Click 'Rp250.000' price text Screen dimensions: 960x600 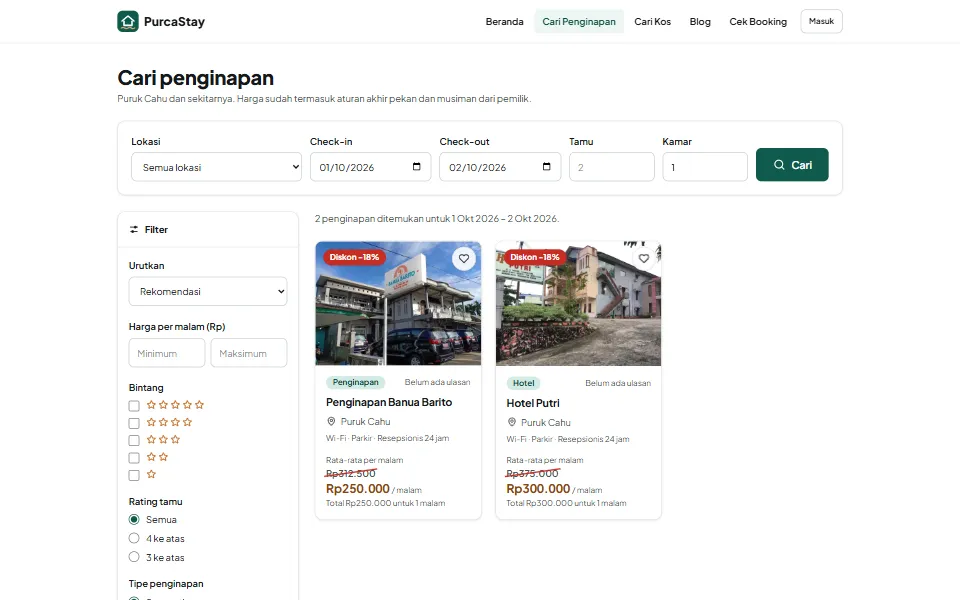pyautogui.click(x=358, y=489)
